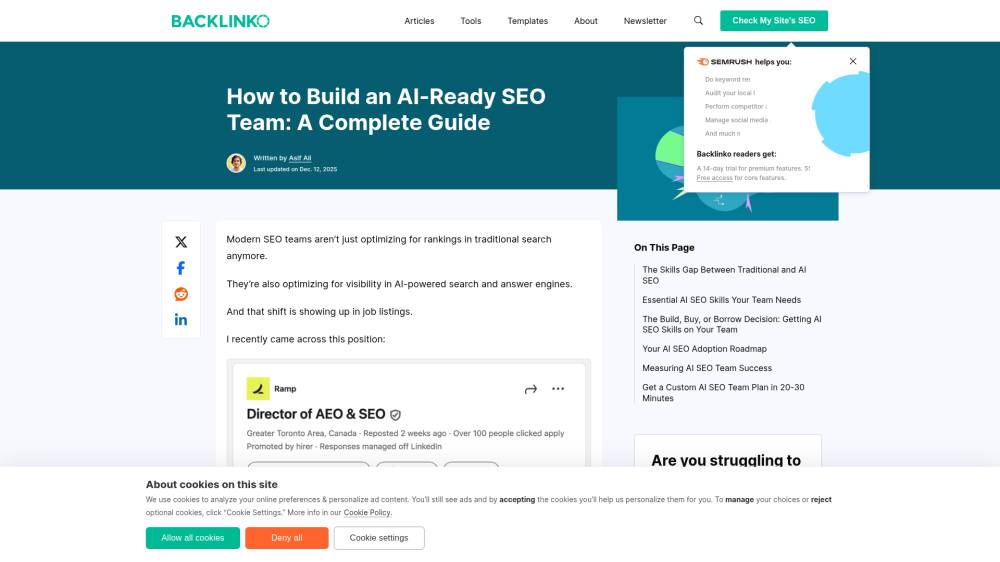Jump to Get a Custom AI SEO Team Plan

coord(723,392)
